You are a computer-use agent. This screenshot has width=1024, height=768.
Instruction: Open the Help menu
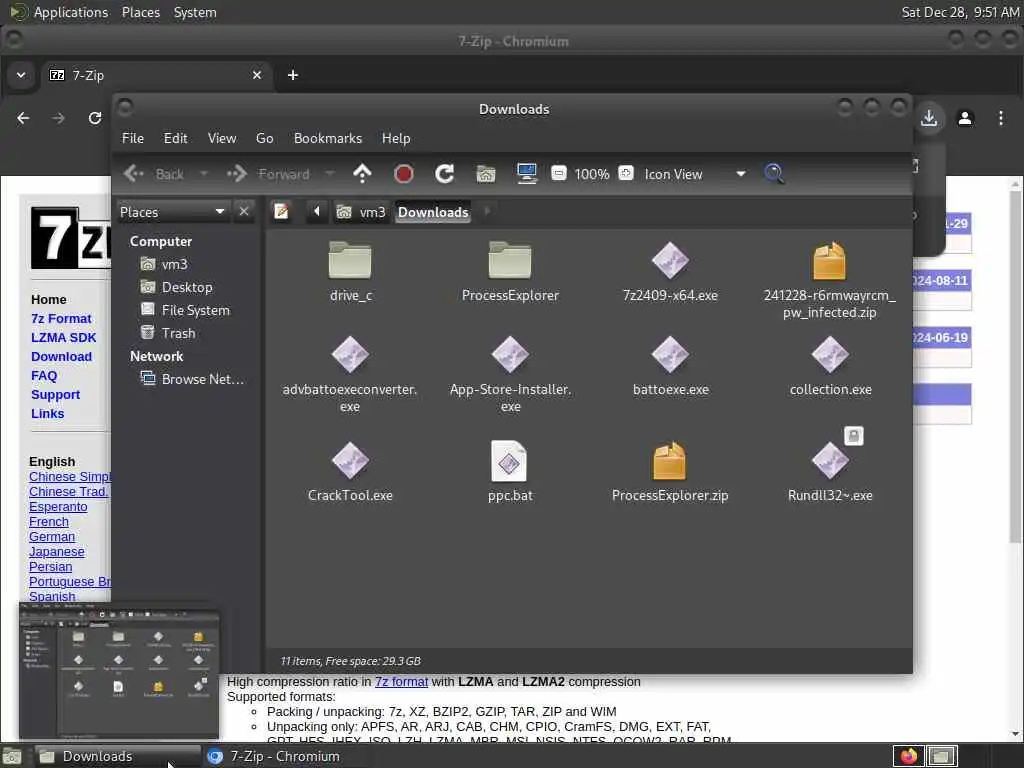point(396,138)
